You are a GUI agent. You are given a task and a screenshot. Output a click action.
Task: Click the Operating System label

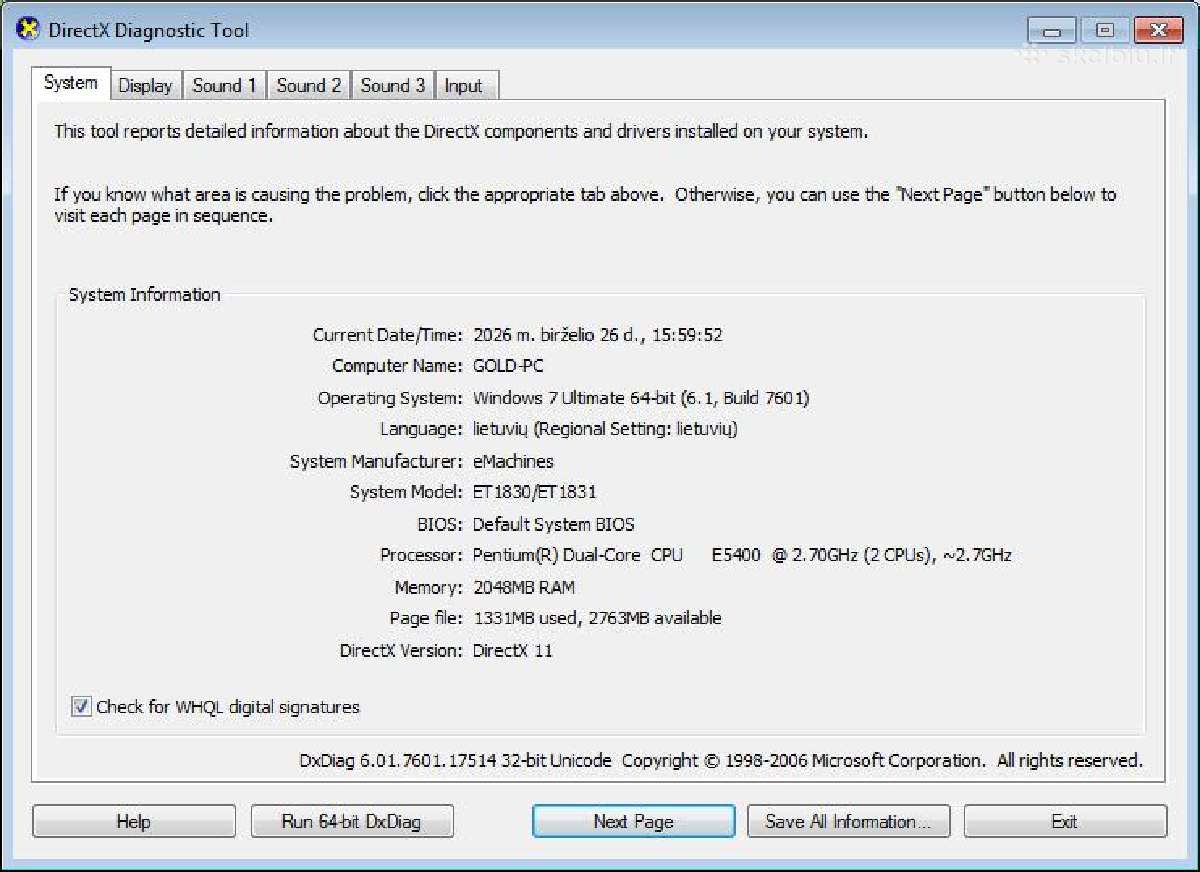point(391,398)
